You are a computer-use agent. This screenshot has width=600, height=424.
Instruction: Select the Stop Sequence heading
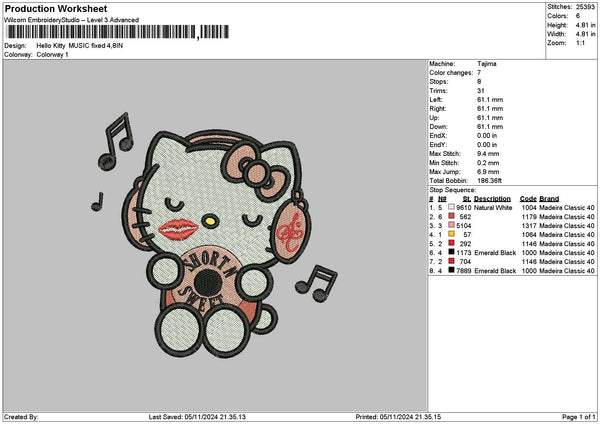pos(453,190)
